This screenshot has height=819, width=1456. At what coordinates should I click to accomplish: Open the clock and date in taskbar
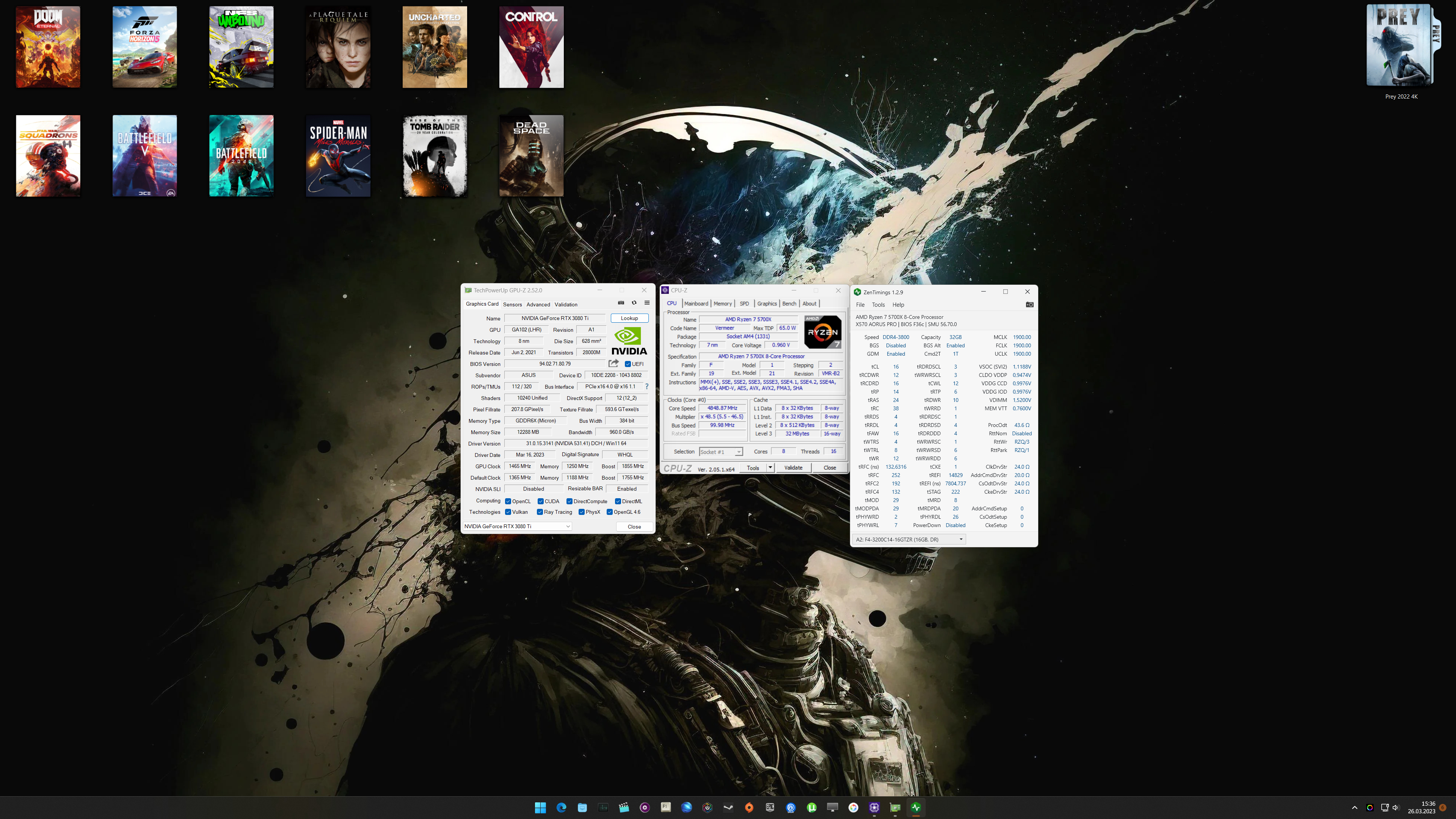[x=1421, y=807]
